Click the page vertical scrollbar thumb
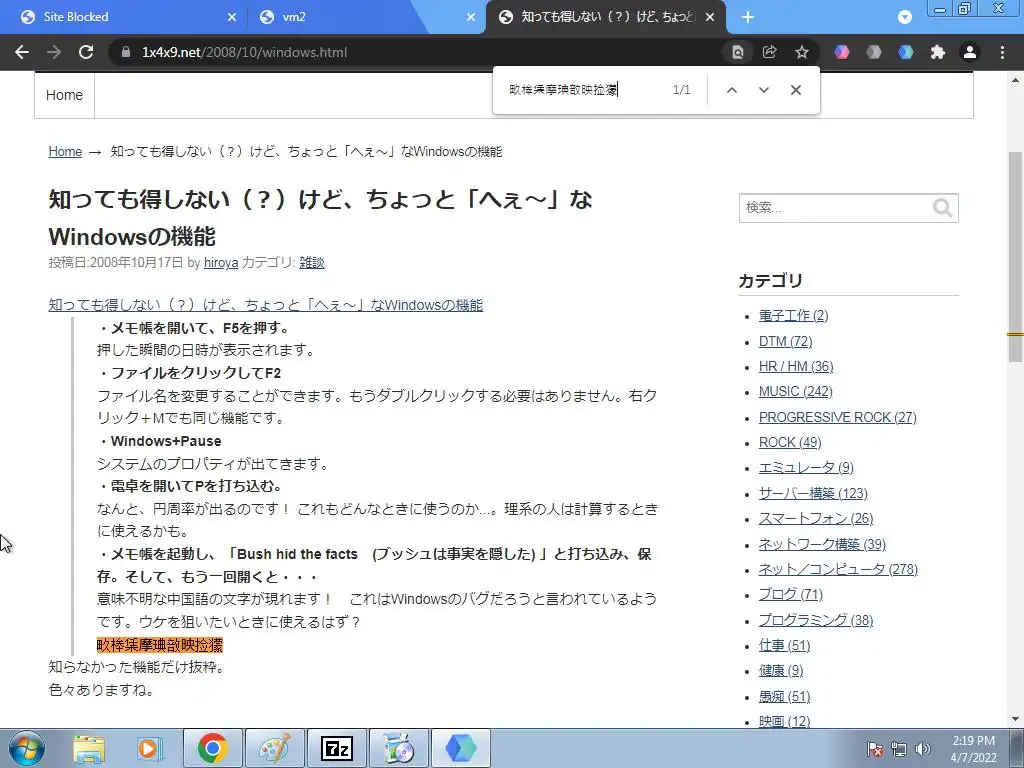The image size is (1024, 768). tap(1016, 256)
